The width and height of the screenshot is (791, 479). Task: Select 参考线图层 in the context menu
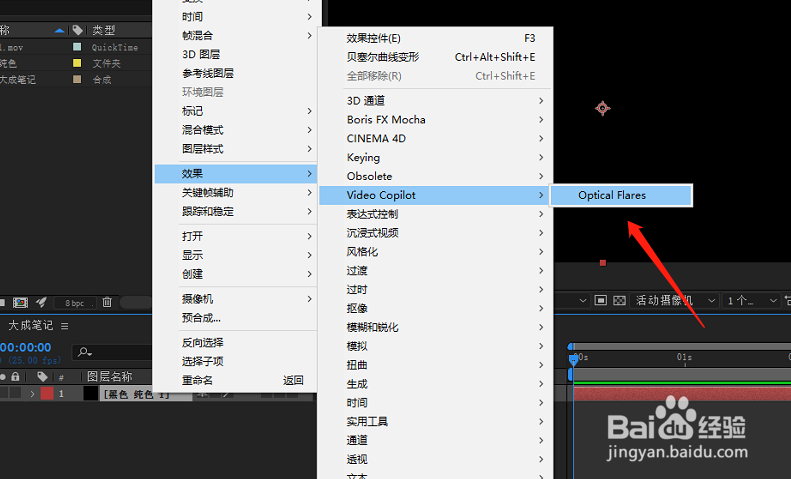[x=236, y=73]
